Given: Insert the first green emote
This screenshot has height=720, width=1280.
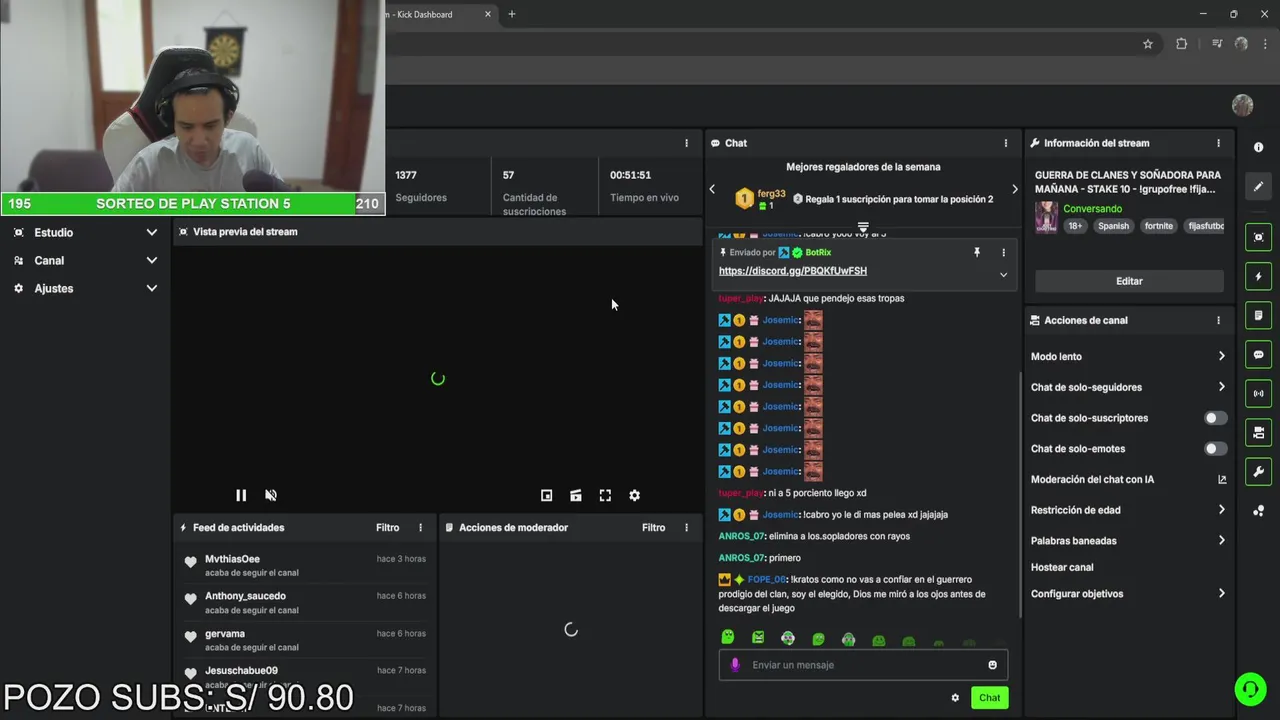Looking at the screenshot, I should coord(728,638).
